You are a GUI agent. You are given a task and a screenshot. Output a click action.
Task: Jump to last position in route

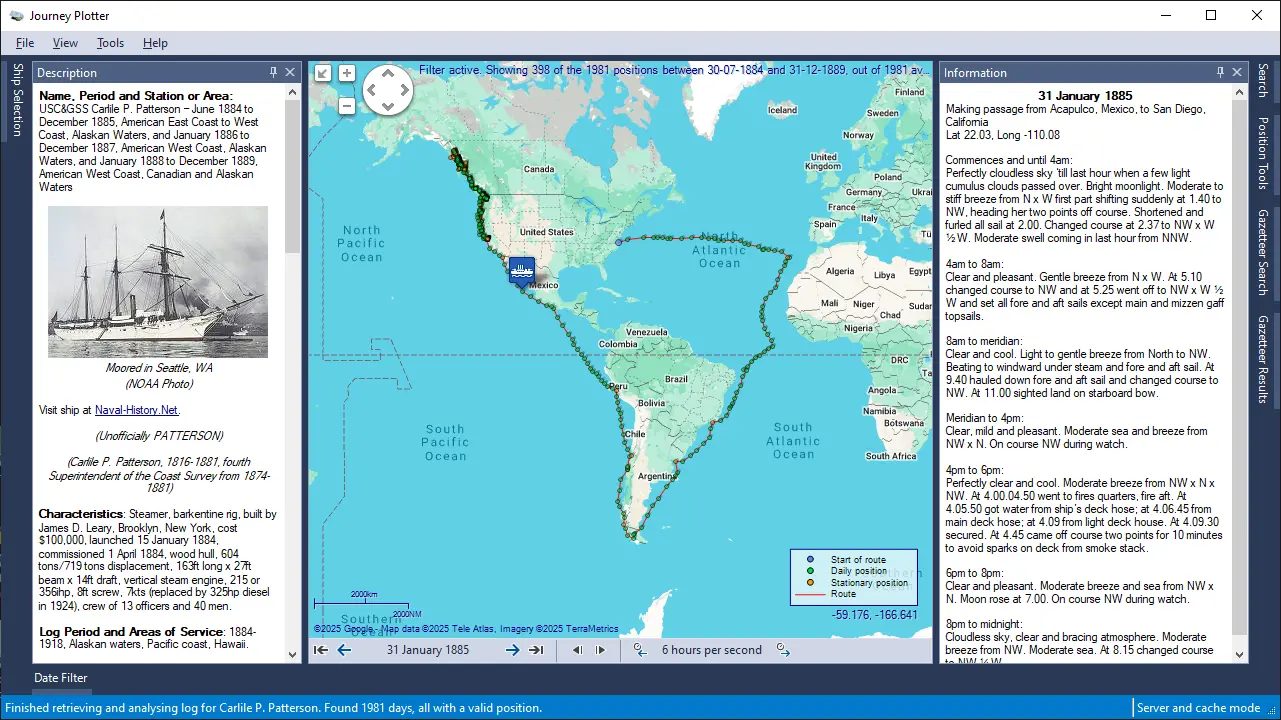click(x=536, y=650)
